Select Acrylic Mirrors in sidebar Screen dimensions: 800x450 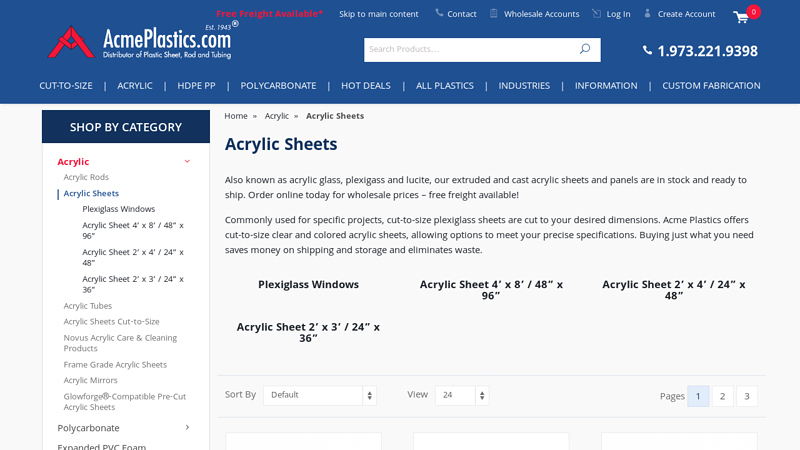pyautogui.click(x=90, y=380)
